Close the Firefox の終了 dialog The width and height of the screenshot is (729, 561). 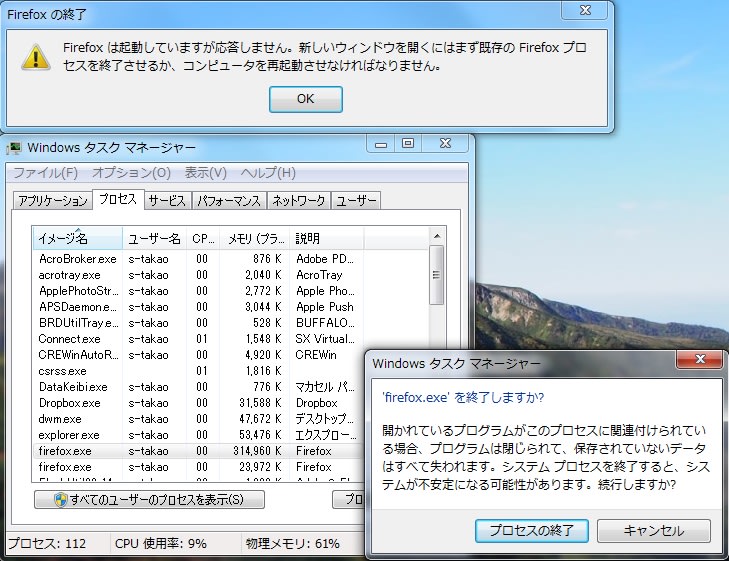point(585,10)
